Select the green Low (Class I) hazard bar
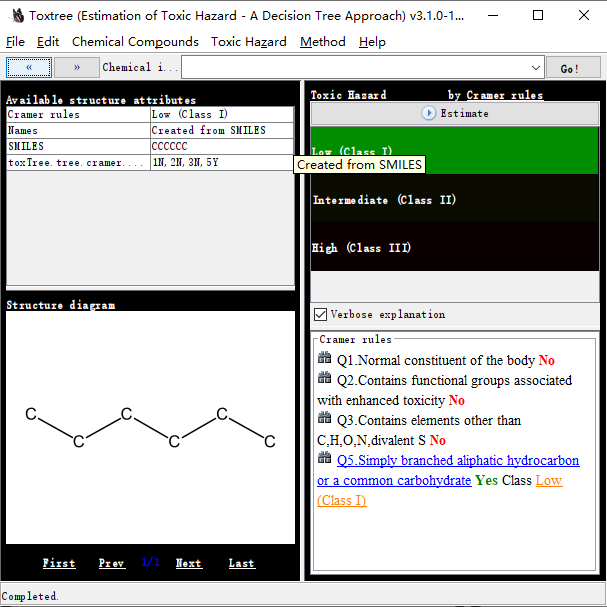This screenshot has height=607, width=607. [x=454, y=152]
